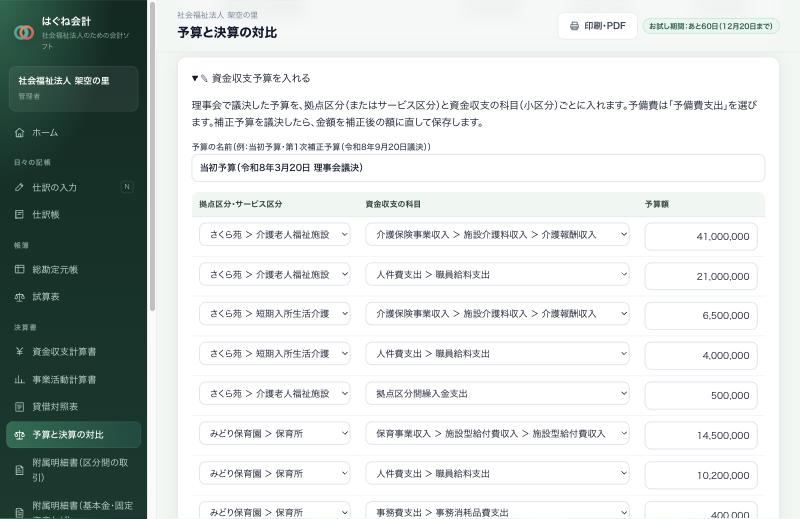This screenshot has width=800, height=519.
Task: Click the 4,000,000 budget amount field
Action: [x=701, y=355]
